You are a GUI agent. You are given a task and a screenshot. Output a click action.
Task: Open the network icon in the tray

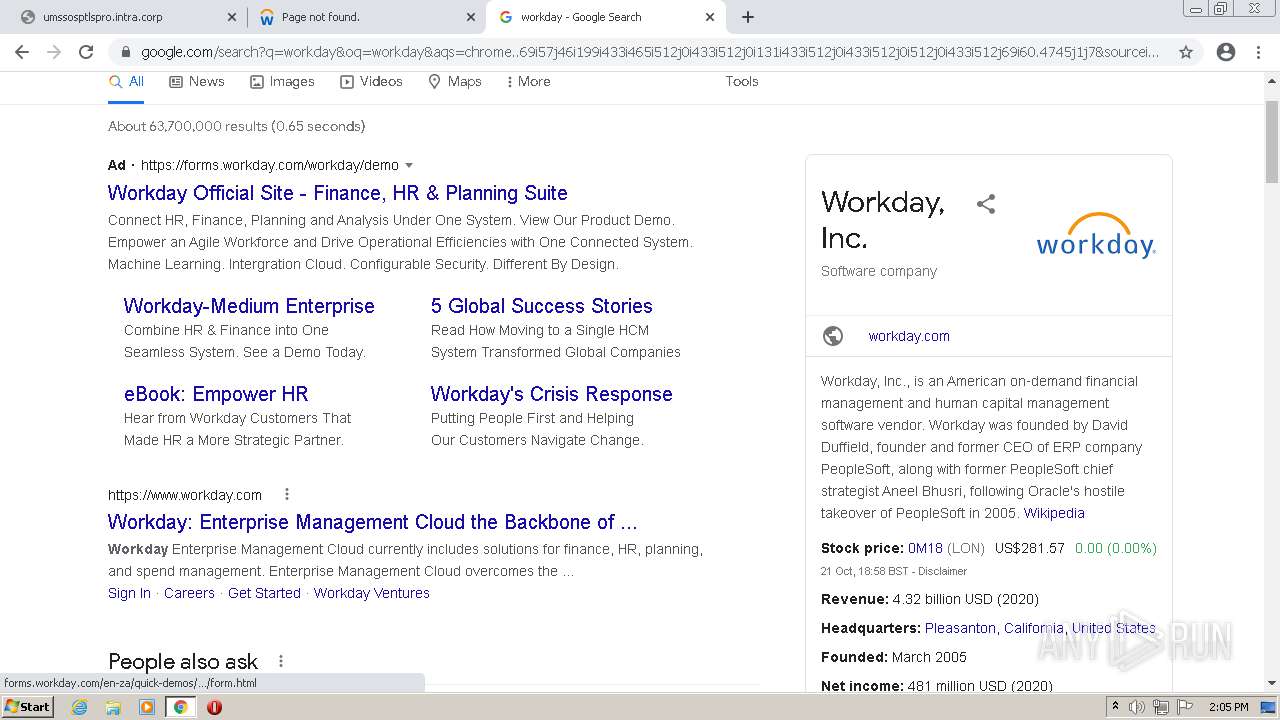[1161, 707]
